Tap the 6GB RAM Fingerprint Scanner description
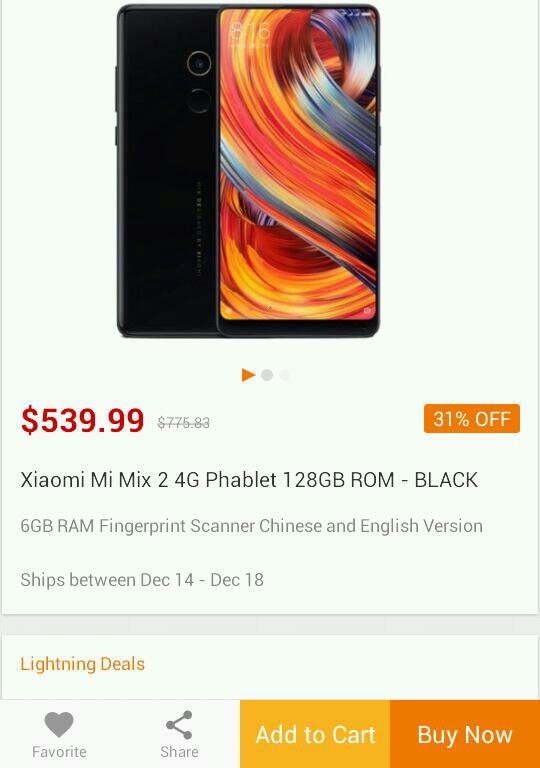Viewport: 540px width, 768px height. [x=251, y=526]
